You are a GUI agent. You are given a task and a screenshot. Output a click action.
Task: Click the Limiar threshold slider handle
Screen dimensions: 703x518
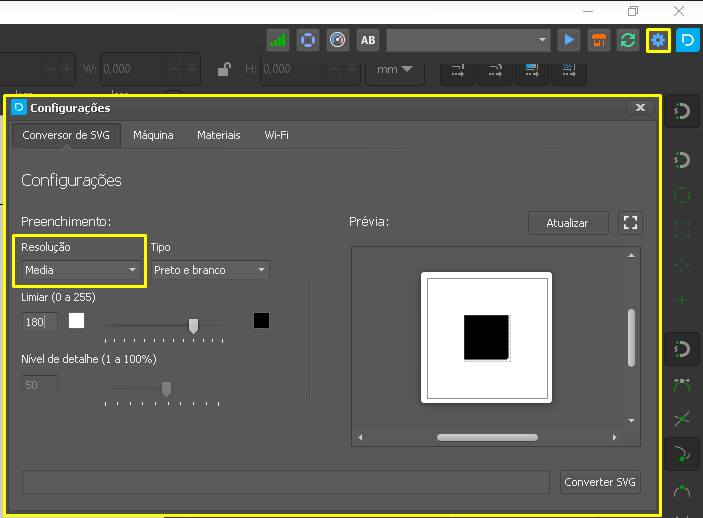[x=193, y=326]
